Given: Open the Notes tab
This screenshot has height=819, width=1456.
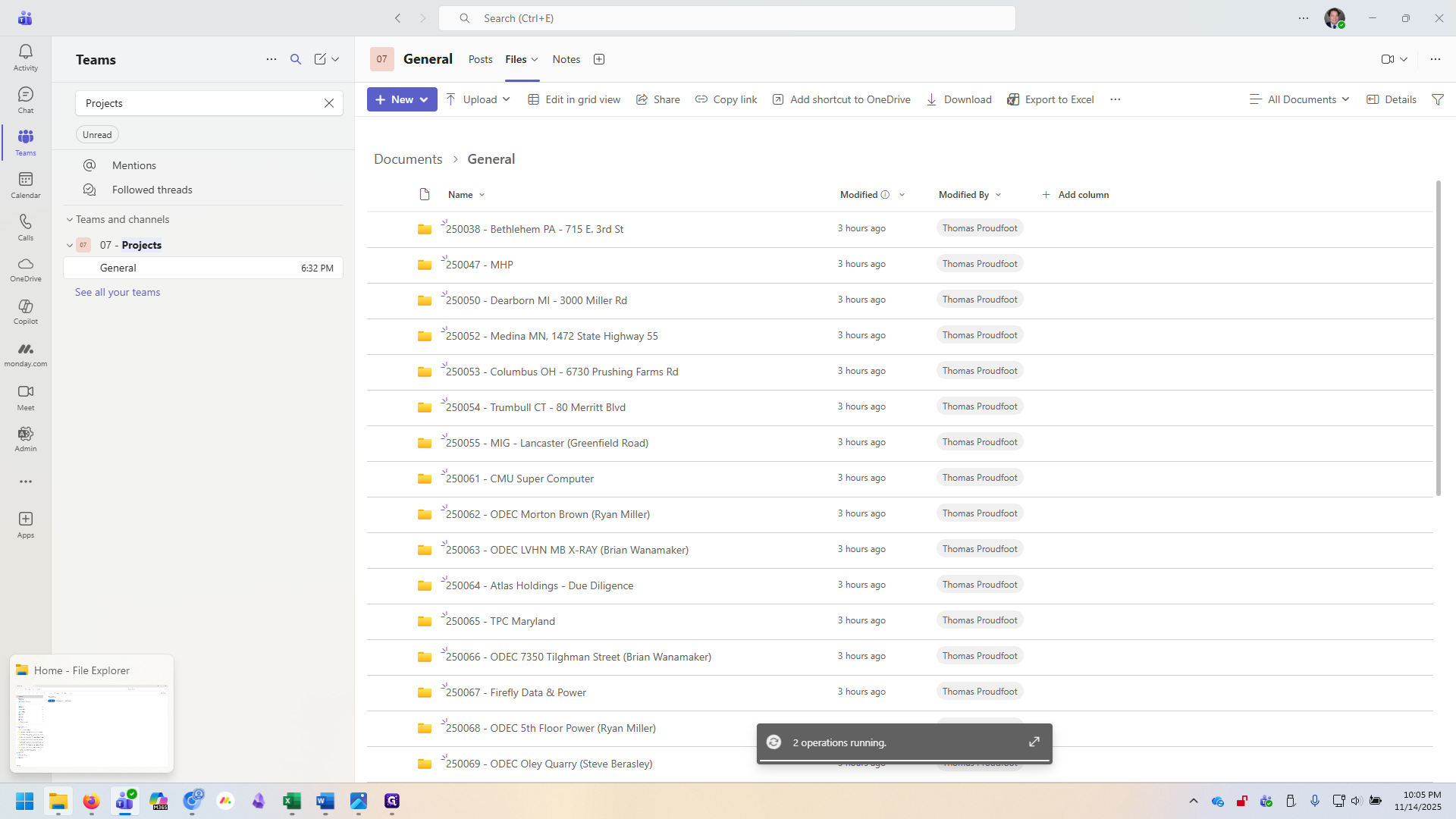Looking at the screenshot, I should [566, 59].
